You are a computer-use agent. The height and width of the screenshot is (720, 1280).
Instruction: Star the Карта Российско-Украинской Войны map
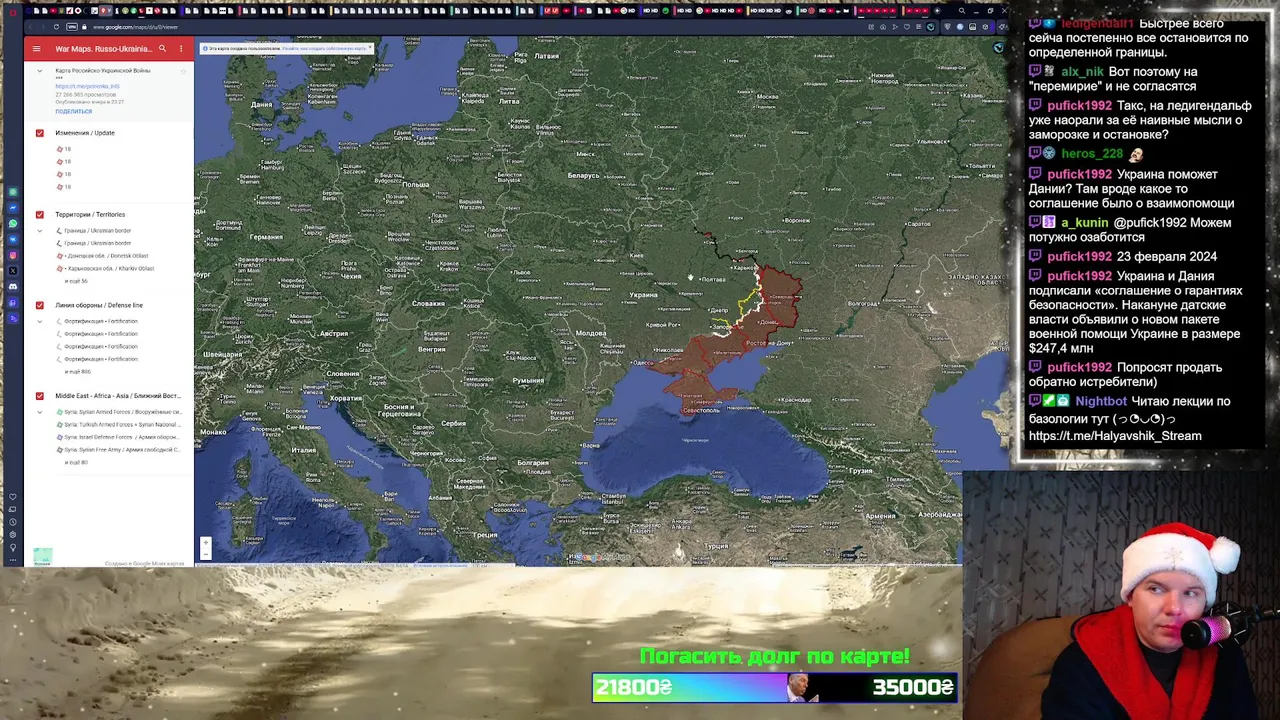pos(183,71)
